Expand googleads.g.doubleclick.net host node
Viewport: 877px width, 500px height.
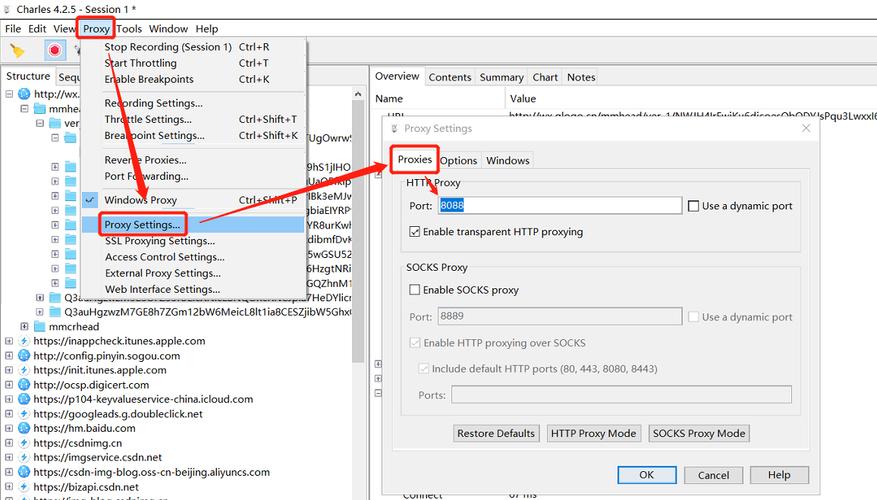click(9, 413)
